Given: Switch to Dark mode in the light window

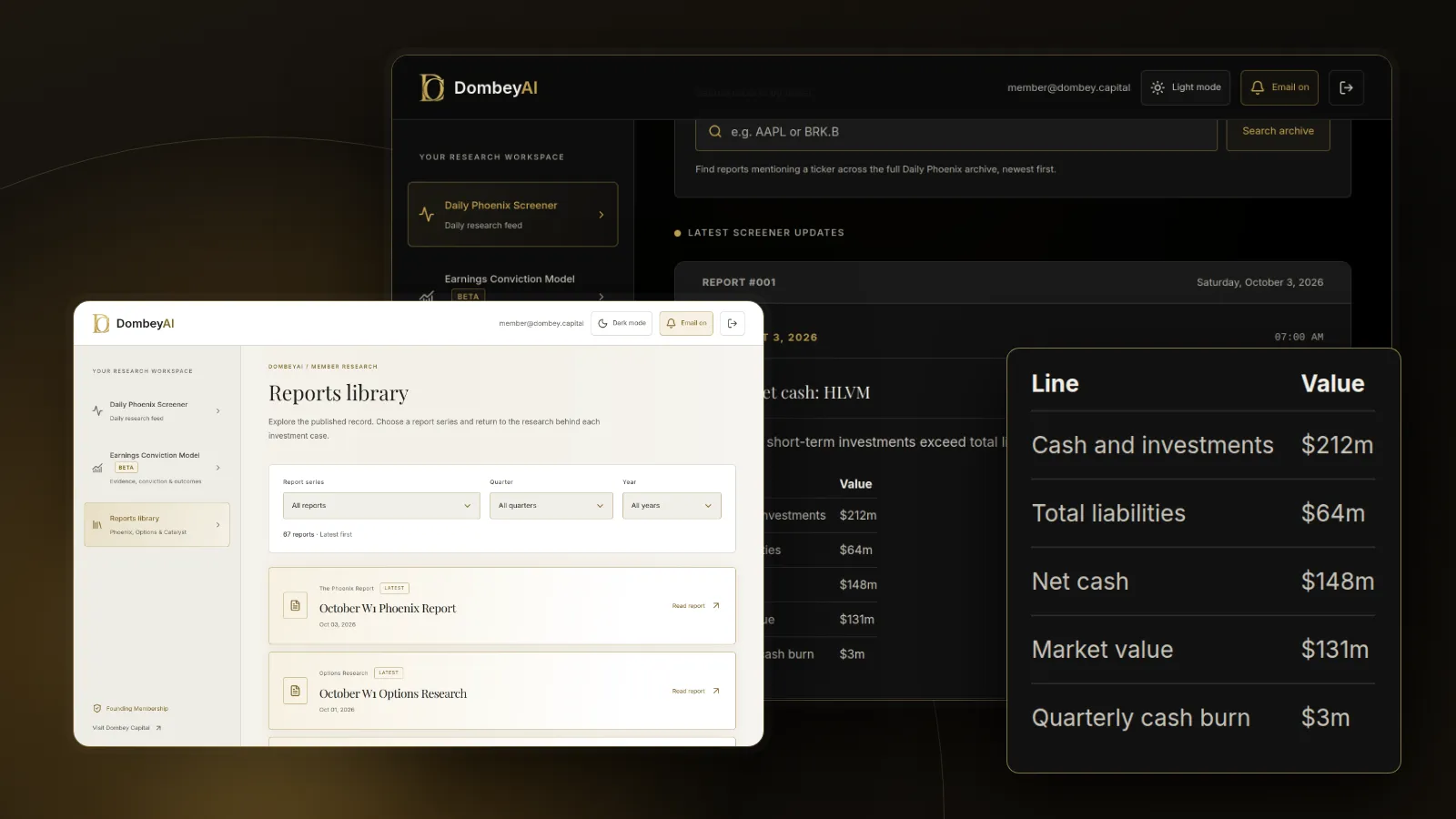Looking at the screenshot, I should pyautogui.click(x=622, y=323).
